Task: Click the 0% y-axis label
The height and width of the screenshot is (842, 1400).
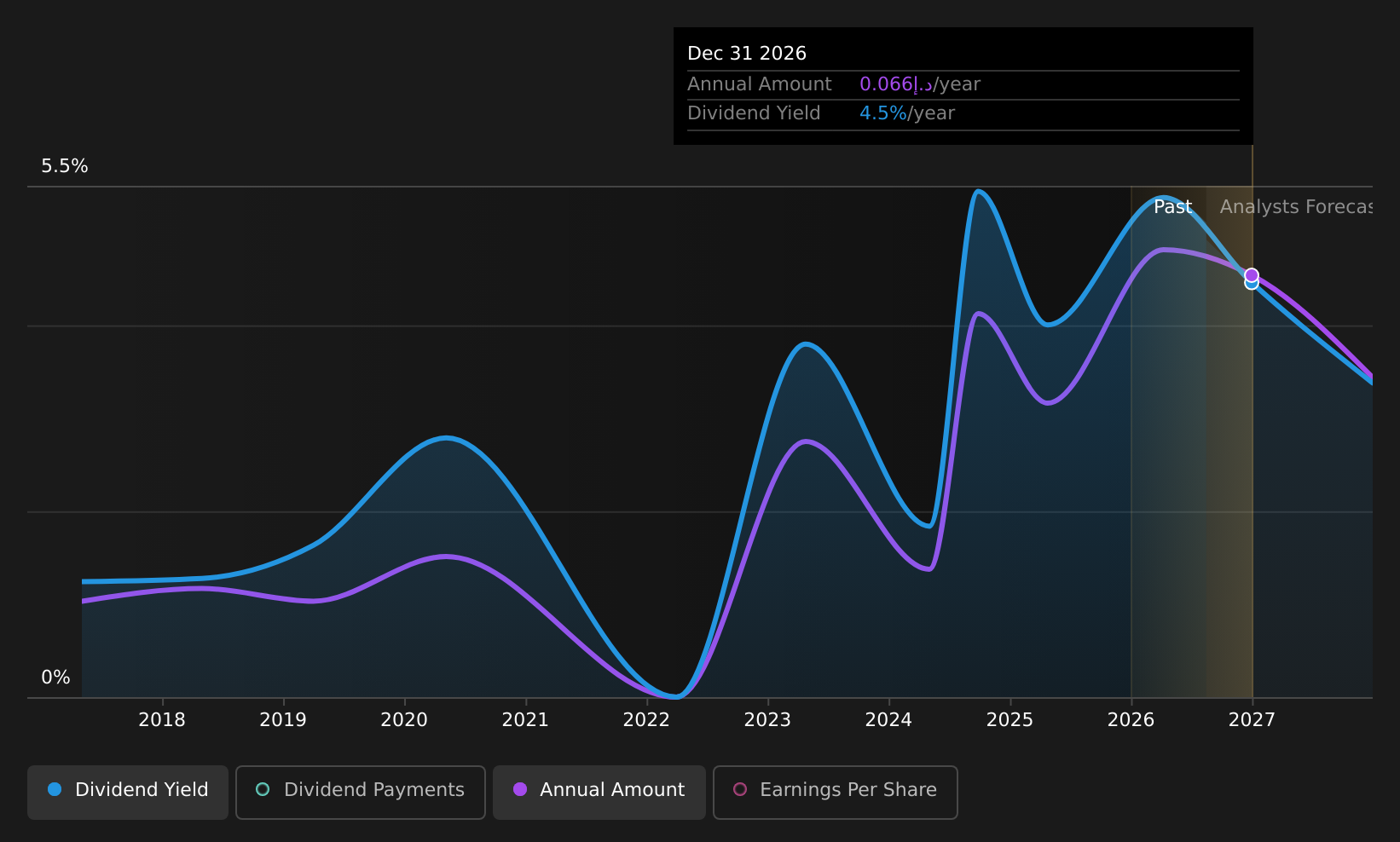Action: [56, 678]
